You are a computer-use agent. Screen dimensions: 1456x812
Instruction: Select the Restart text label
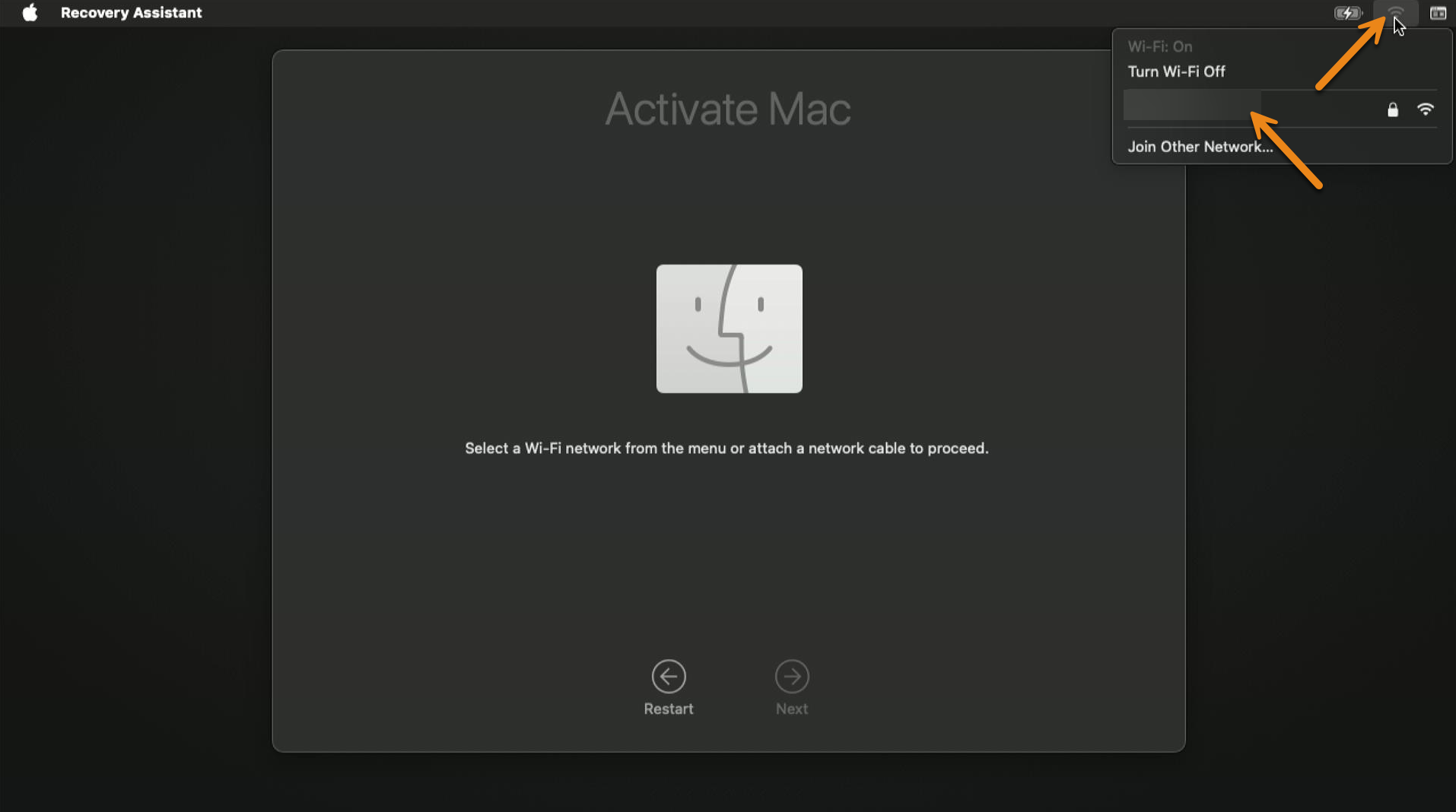669,709
